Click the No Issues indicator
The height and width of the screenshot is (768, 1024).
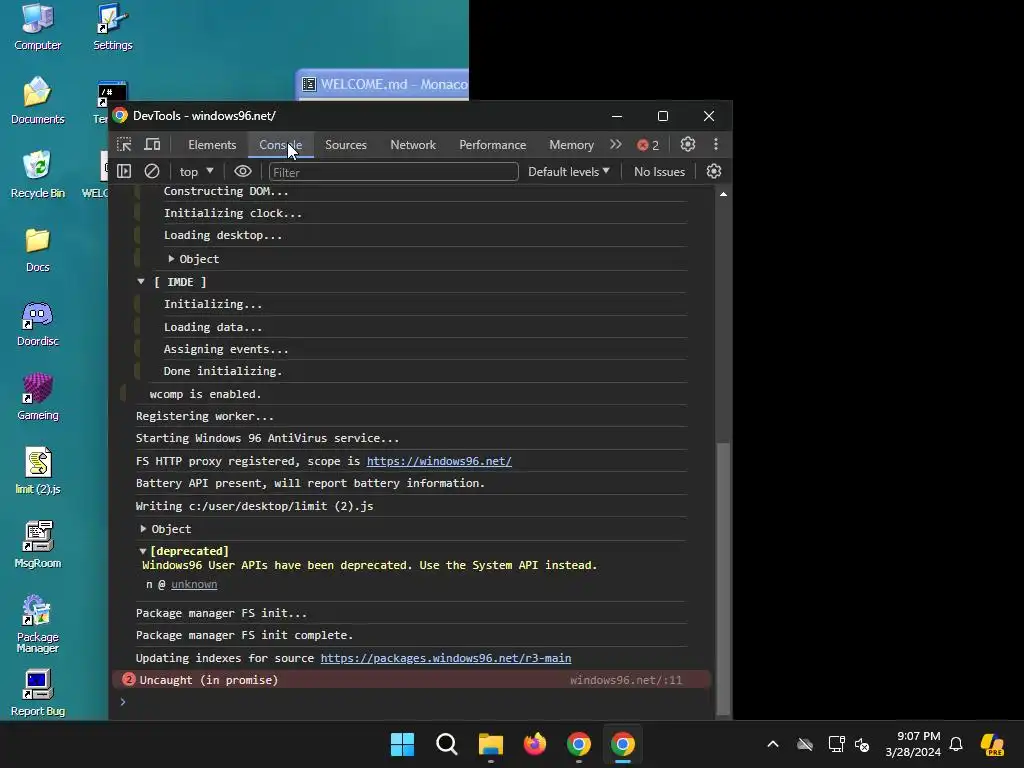659,172
